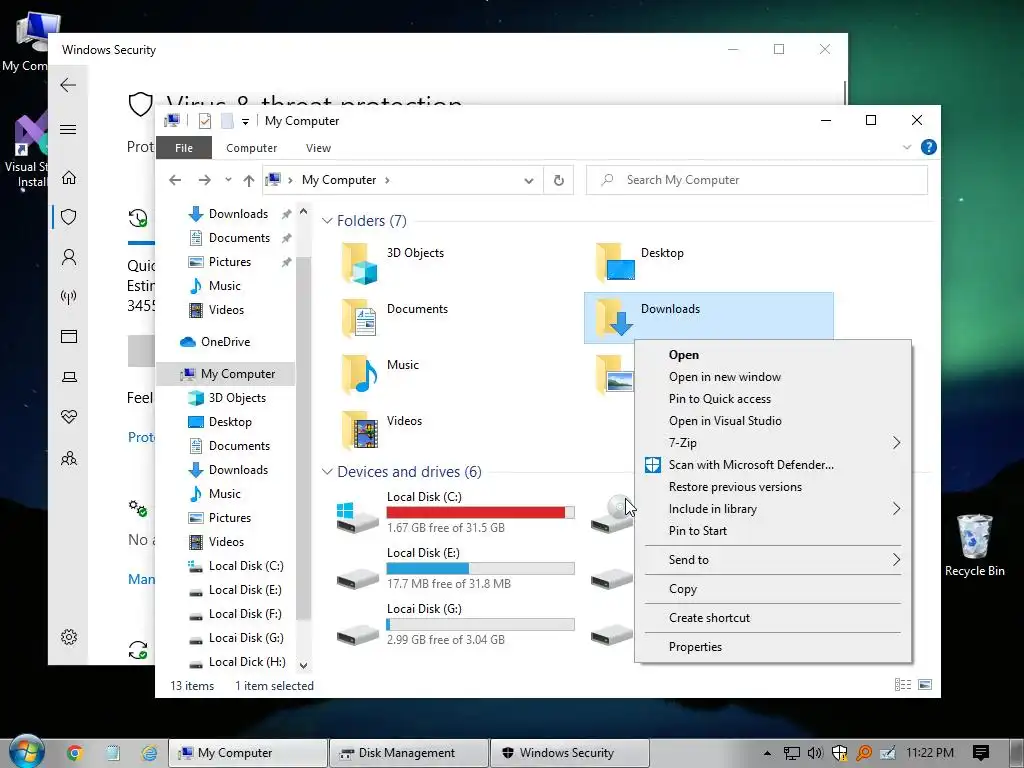The image size is (1024, 768).
Task: Click Chrome icon in taskbar
Action: pos(74,753)
